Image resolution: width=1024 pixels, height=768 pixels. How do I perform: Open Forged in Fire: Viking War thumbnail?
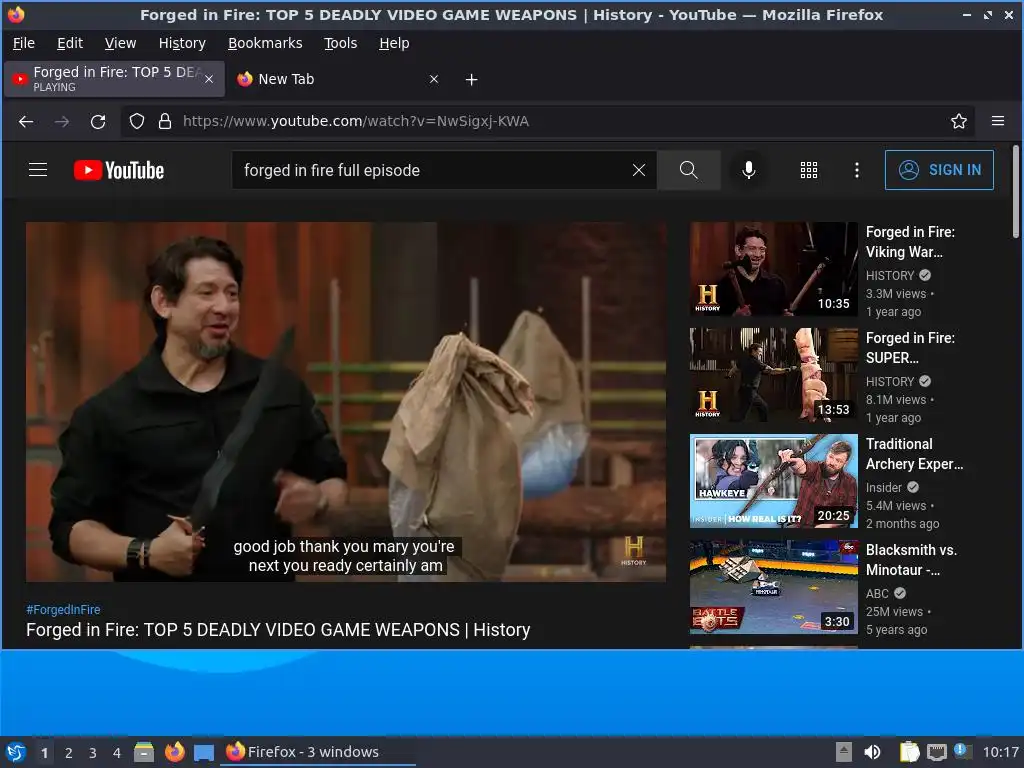(773, 269)
